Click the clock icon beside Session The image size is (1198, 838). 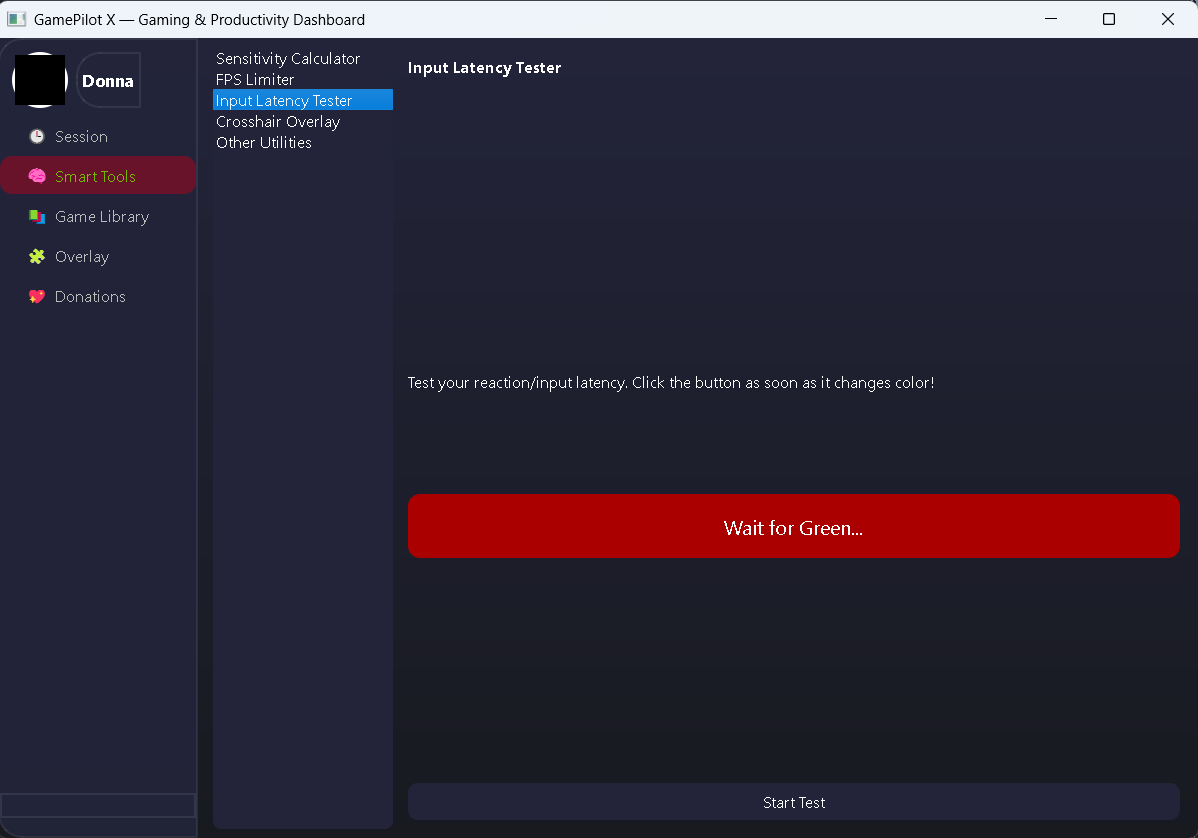[37, 137]
